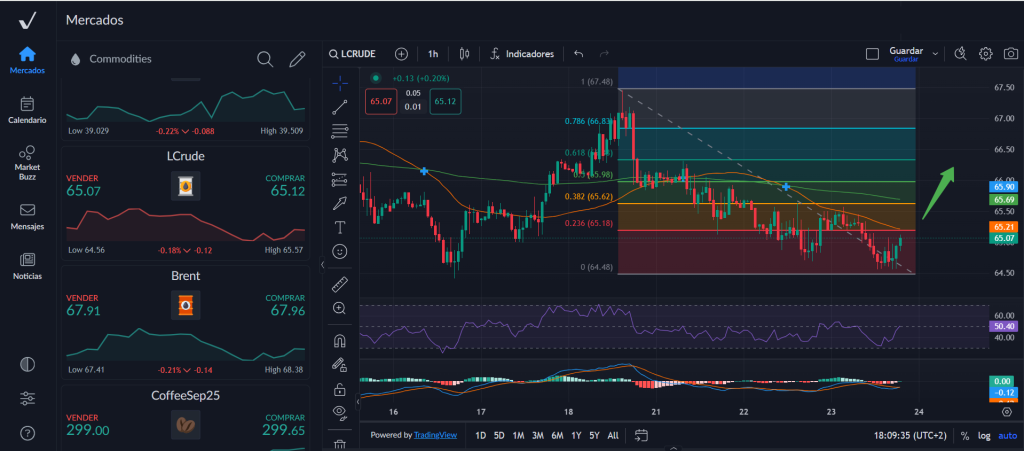Viewport: 1024px width, 451px height.
Task: Click the Brent COMPRAR price 67.96
Action: [288, 311]
